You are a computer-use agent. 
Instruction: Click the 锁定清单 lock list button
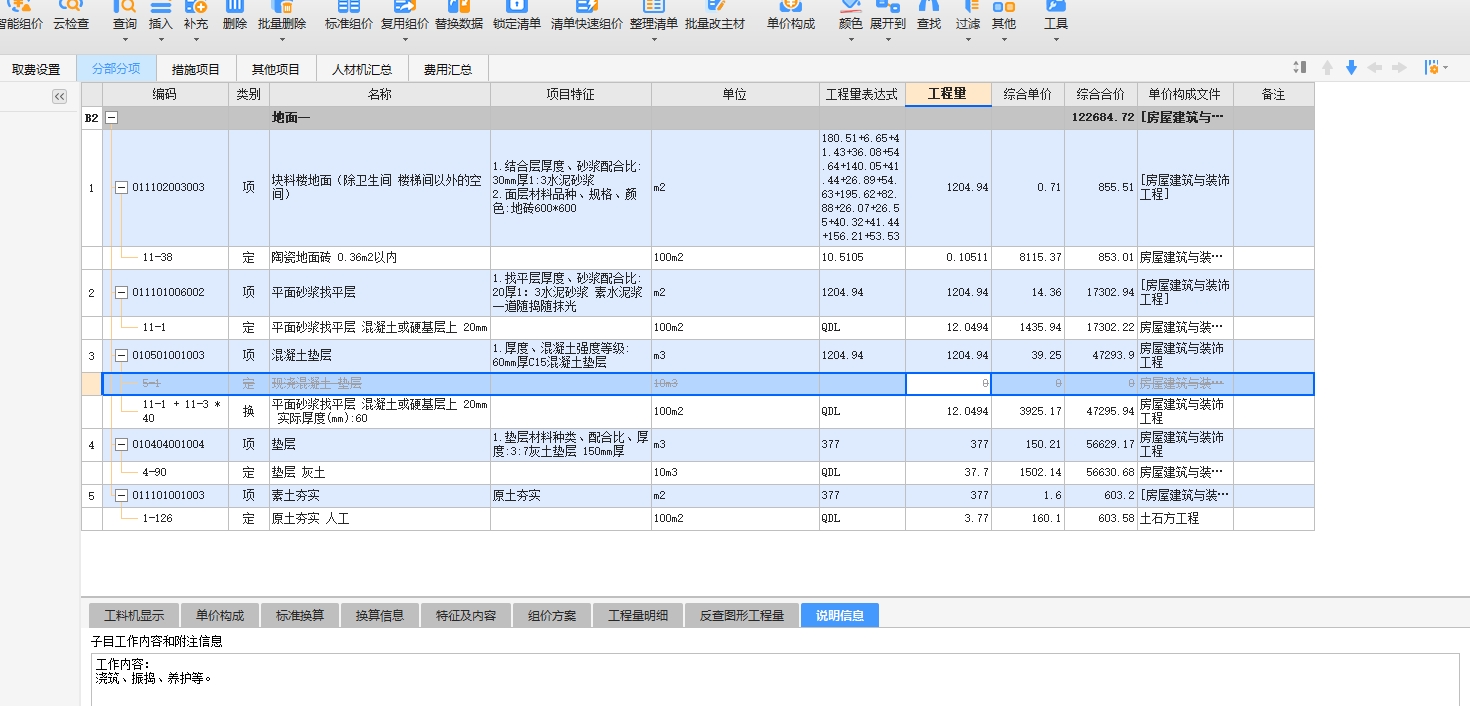pyautogui.click(x=517, y=15)
